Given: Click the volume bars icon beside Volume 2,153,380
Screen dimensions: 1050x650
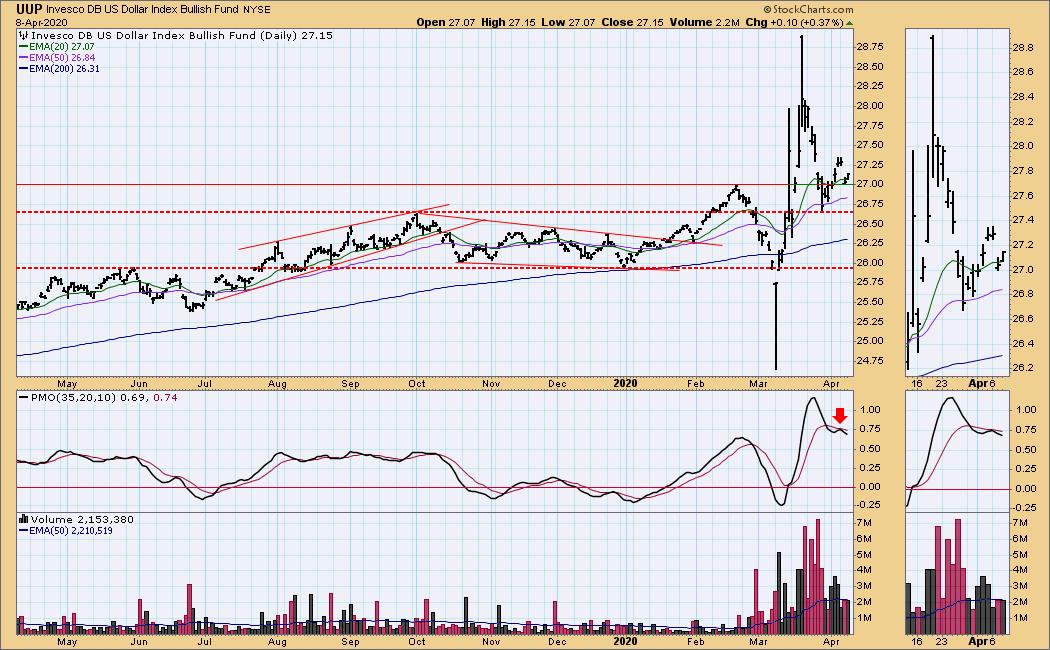Looking at the screenshot, I should pos(24,519).
